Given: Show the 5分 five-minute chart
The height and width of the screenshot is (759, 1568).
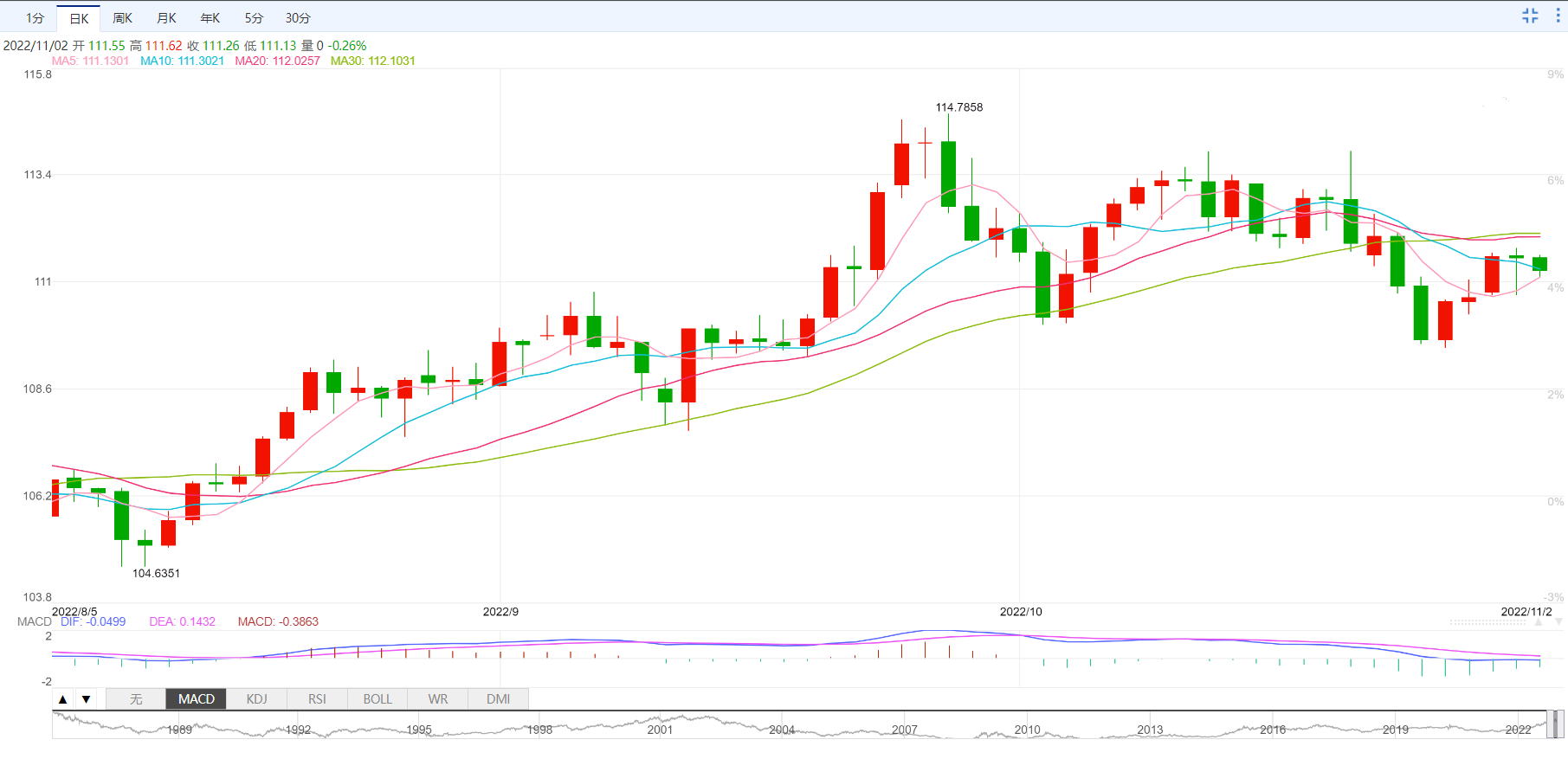Looking at the screenshot, I should pos(254,18).
